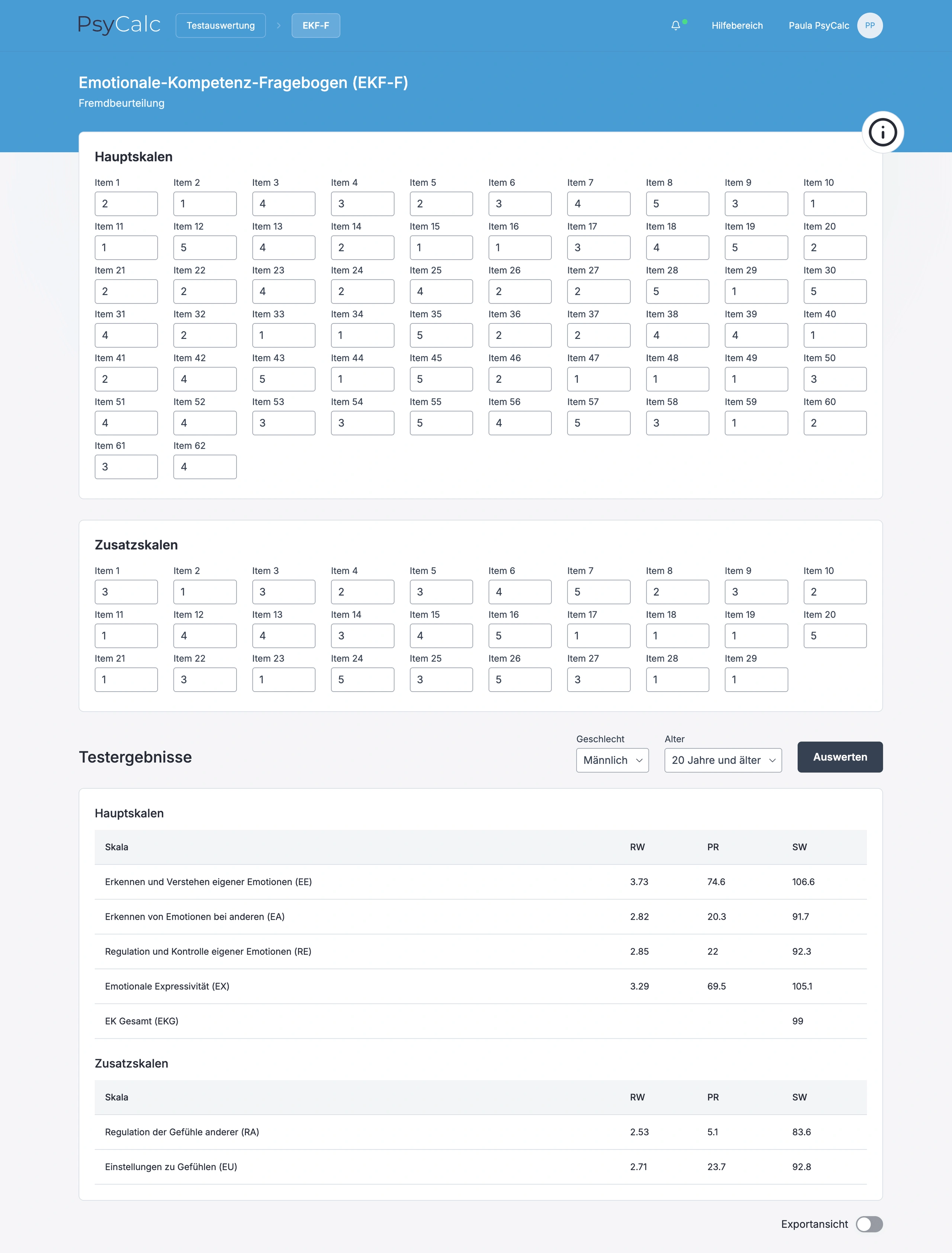Click the EKG SW value 99

pyautogui.click(x=797, y=1021)
